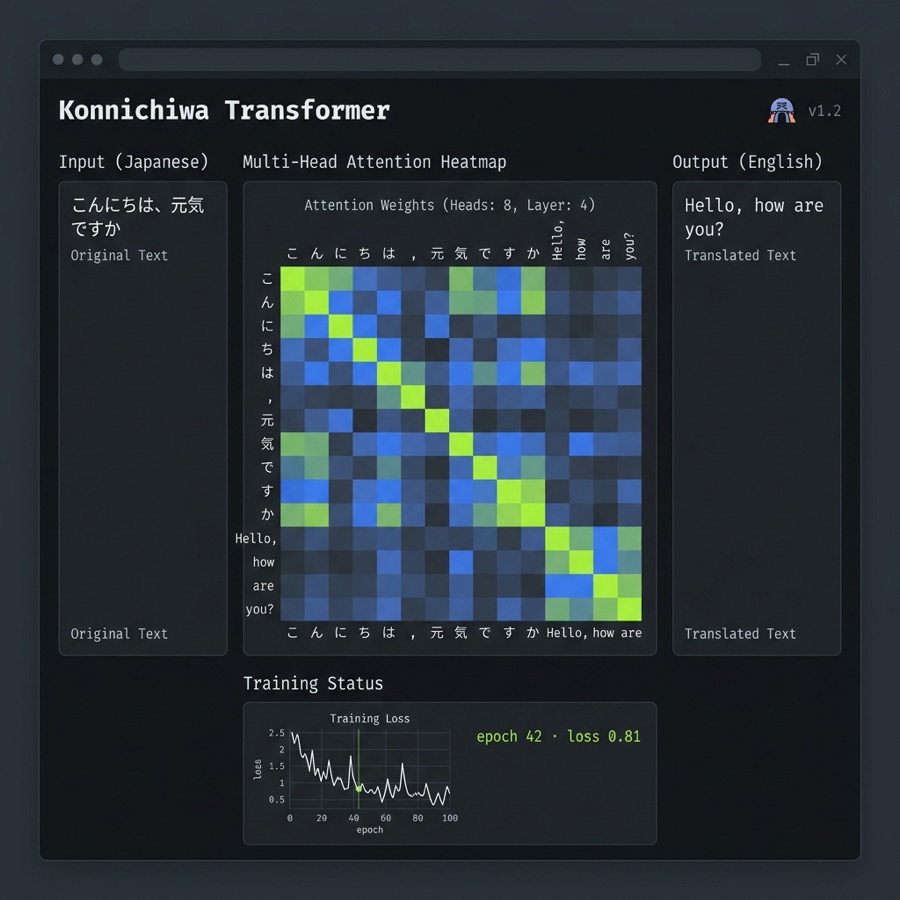Click the "epoch 42 · loss 0.81" status readout
This screenshot has height=900, width=900.
(558, 736)
